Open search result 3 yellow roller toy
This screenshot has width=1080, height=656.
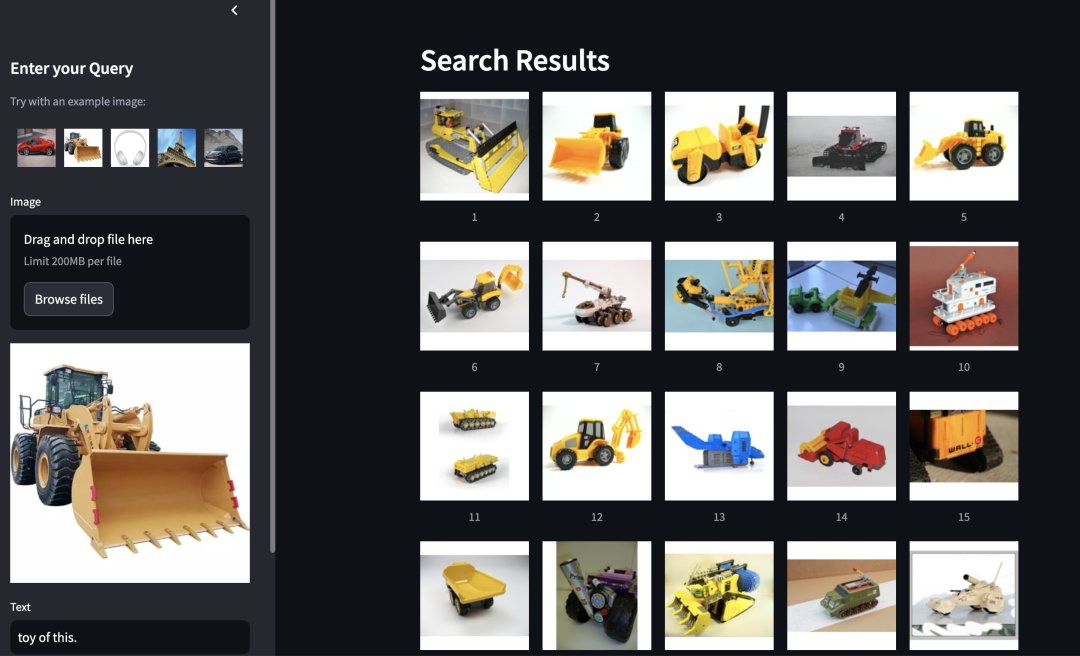pos(719,146)
